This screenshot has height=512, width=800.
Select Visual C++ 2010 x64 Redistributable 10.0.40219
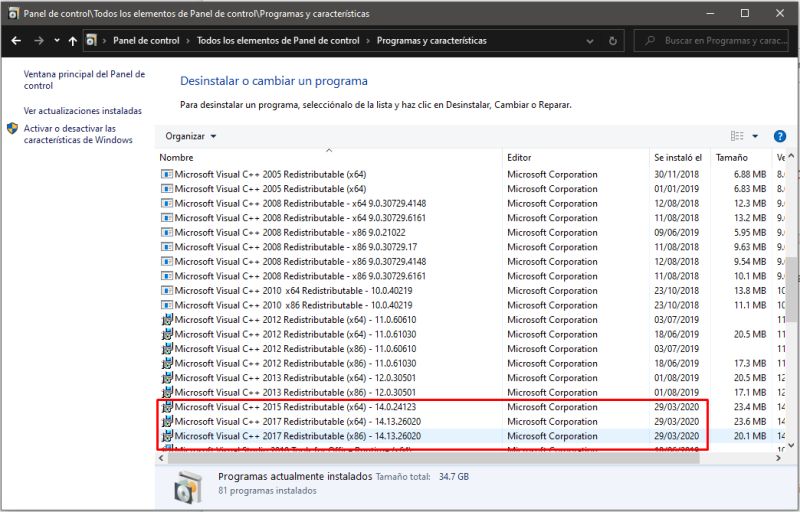click(x=471, y=291)
